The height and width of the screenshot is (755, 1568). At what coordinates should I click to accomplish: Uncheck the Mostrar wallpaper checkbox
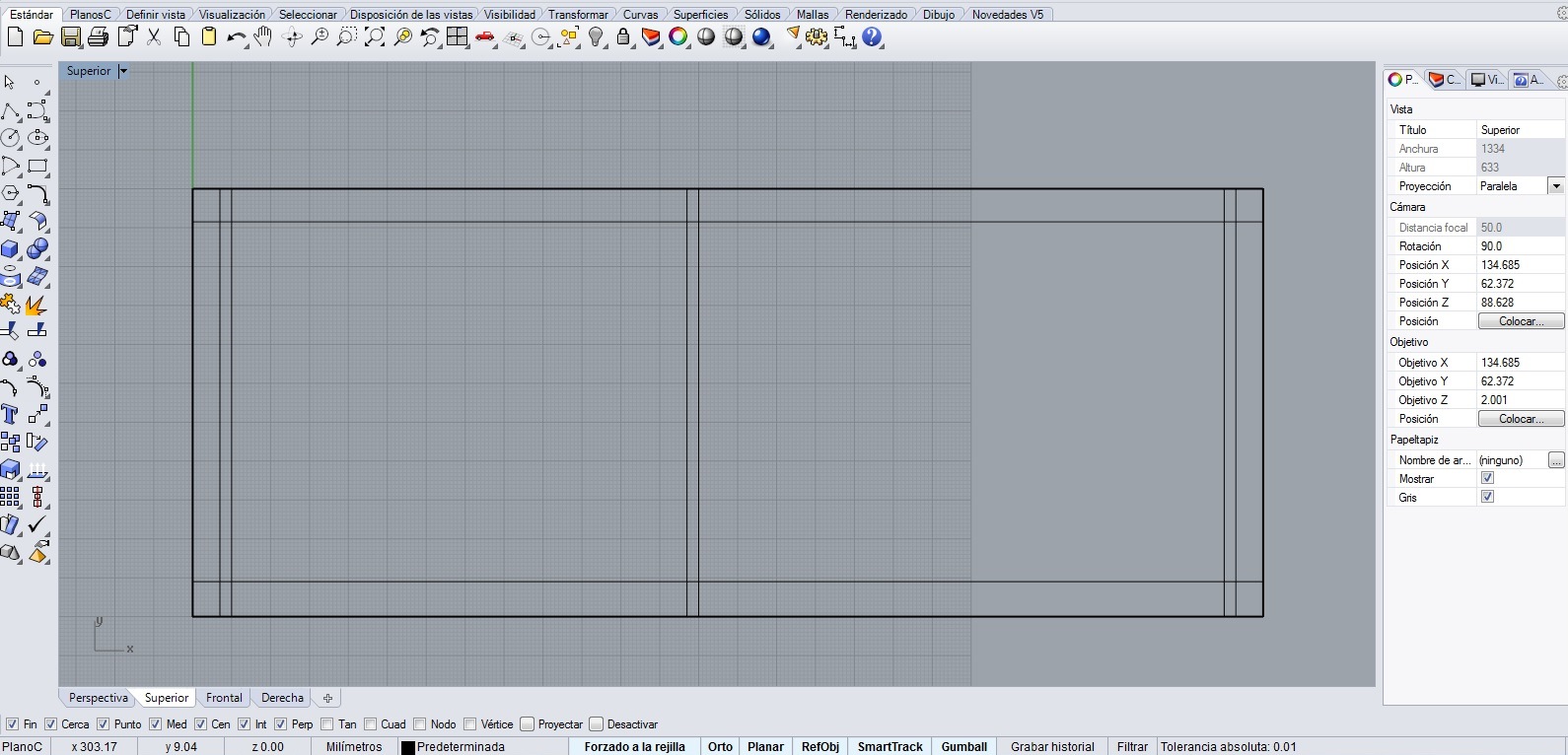click(1487, 478)
